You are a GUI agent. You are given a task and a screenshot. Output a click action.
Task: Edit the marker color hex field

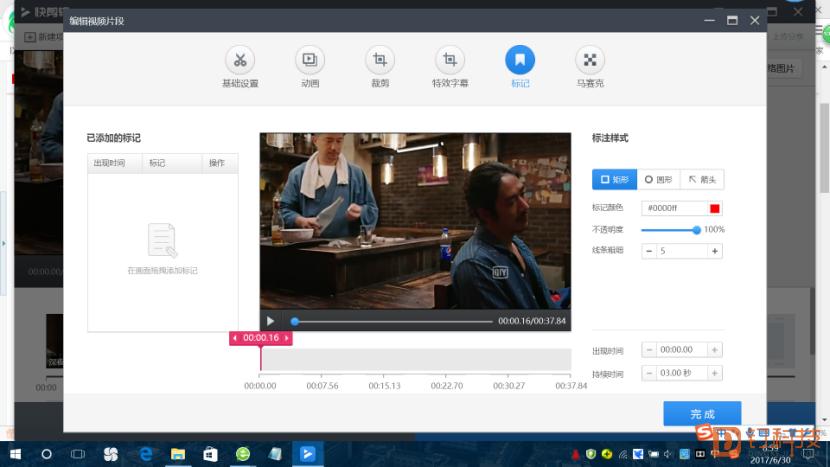click(x=675, y=209)
